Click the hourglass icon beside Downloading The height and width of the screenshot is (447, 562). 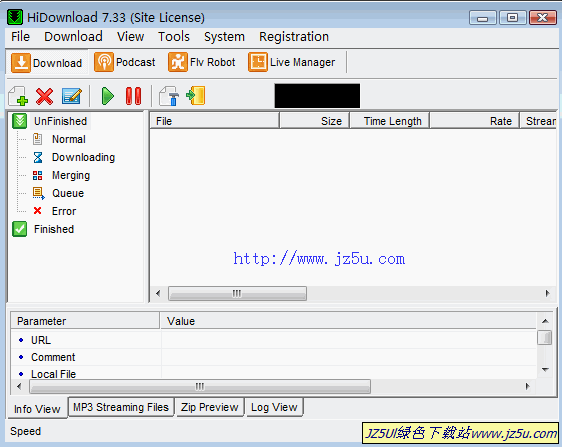(38, 157)
